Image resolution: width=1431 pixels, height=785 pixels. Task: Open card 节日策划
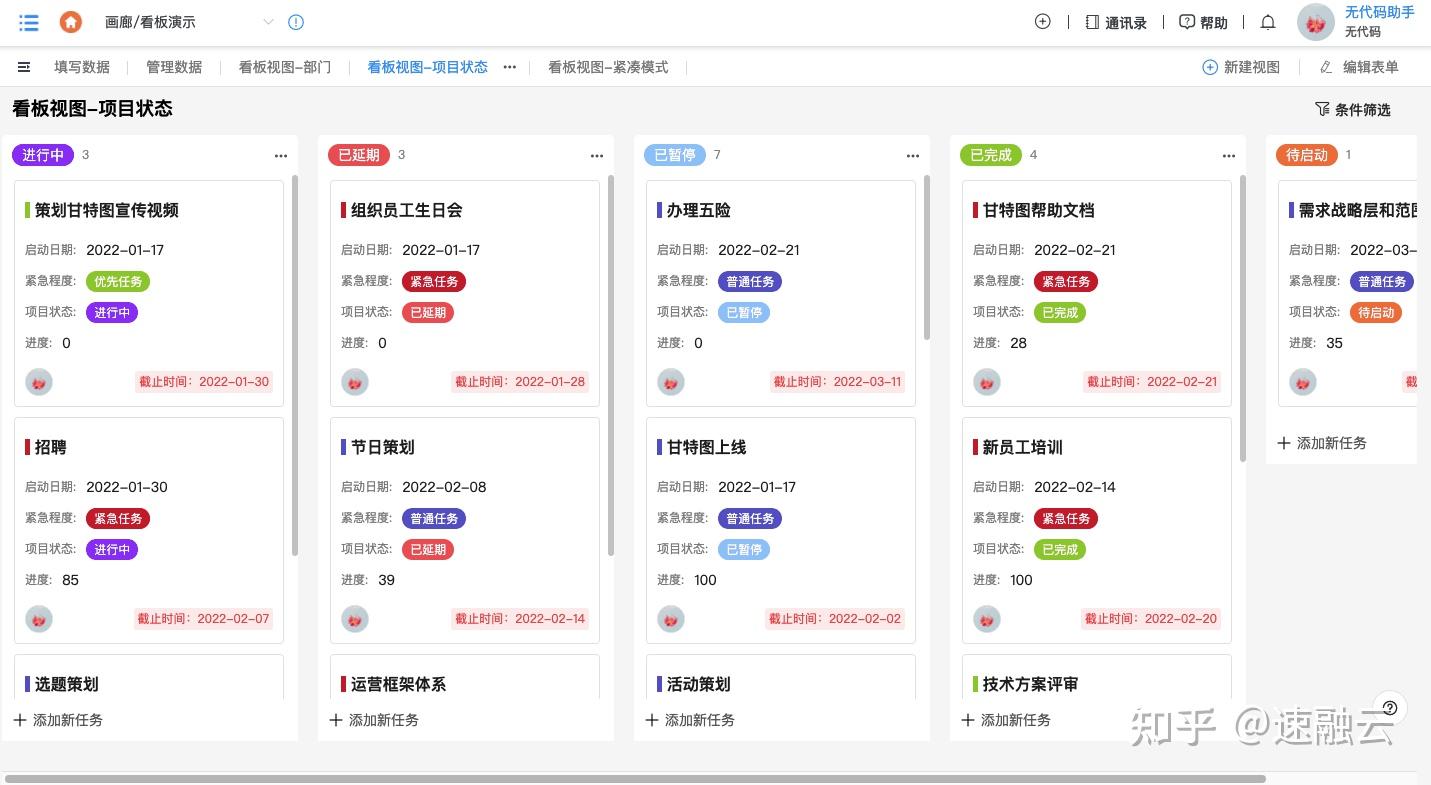pos(465,530)
